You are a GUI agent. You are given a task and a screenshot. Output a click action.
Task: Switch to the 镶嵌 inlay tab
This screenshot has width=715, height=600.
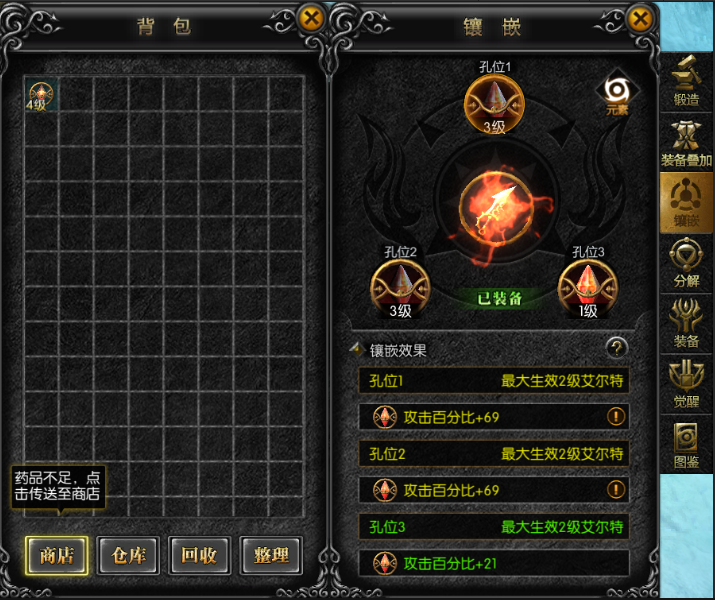(686, 203)
